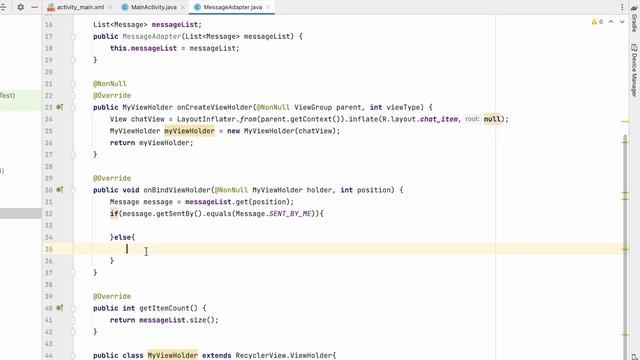
Task: Click the highlighted 'if' keyword on line 32
Action: pyautogui.click(x=113, y=213)
